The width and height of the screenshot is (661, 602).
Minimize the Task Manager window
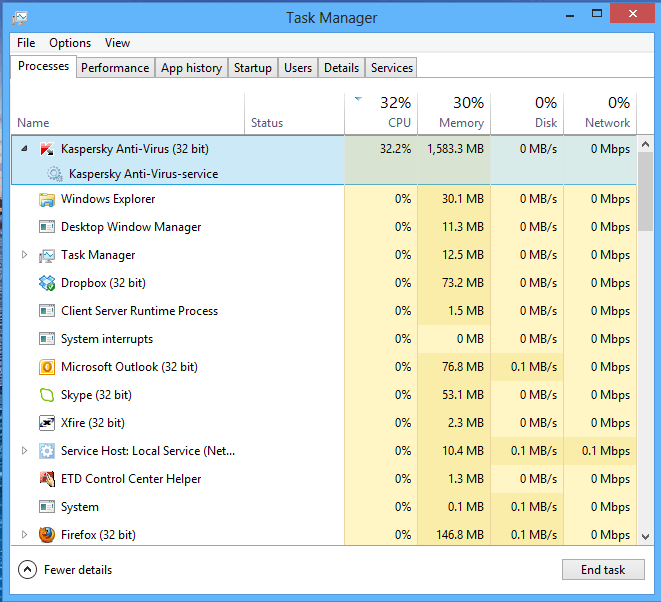coord(570,16)
